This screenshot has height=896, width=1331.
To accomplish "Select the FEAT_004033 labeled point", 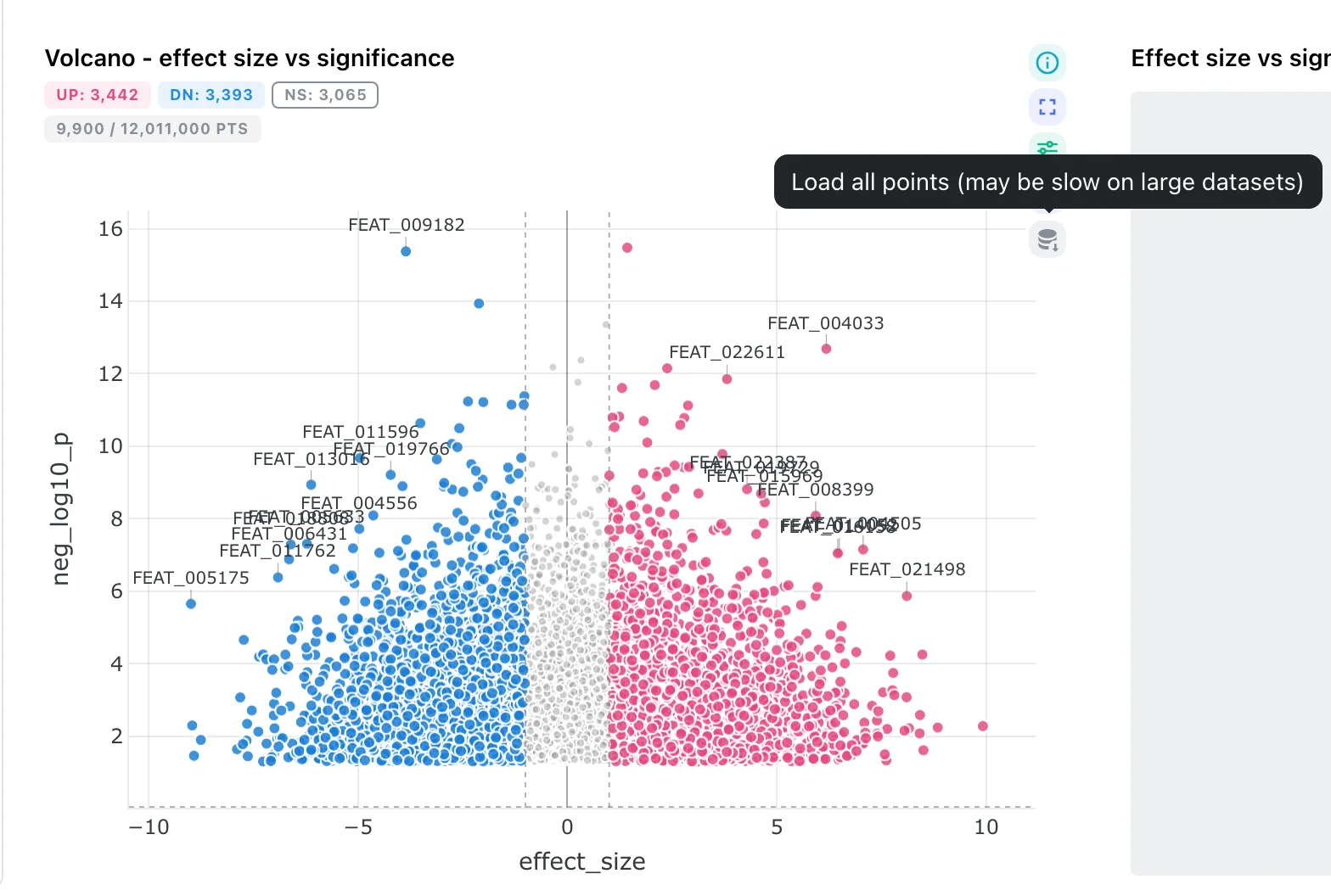I will coord(826,349).
